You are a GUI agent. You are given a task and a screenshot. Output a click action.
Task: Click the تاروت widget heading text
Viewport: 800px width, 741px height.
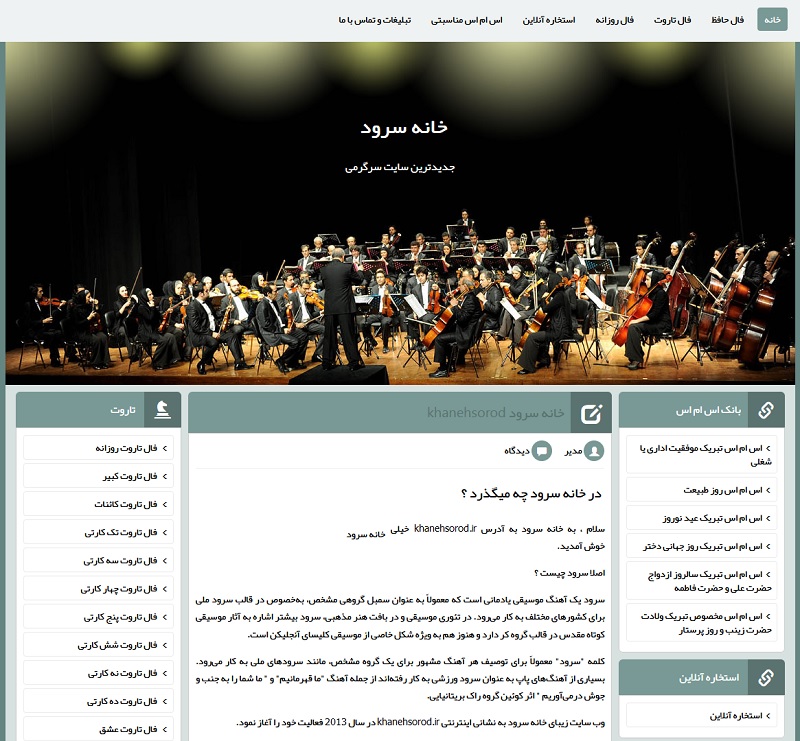(x=123, y=410)
